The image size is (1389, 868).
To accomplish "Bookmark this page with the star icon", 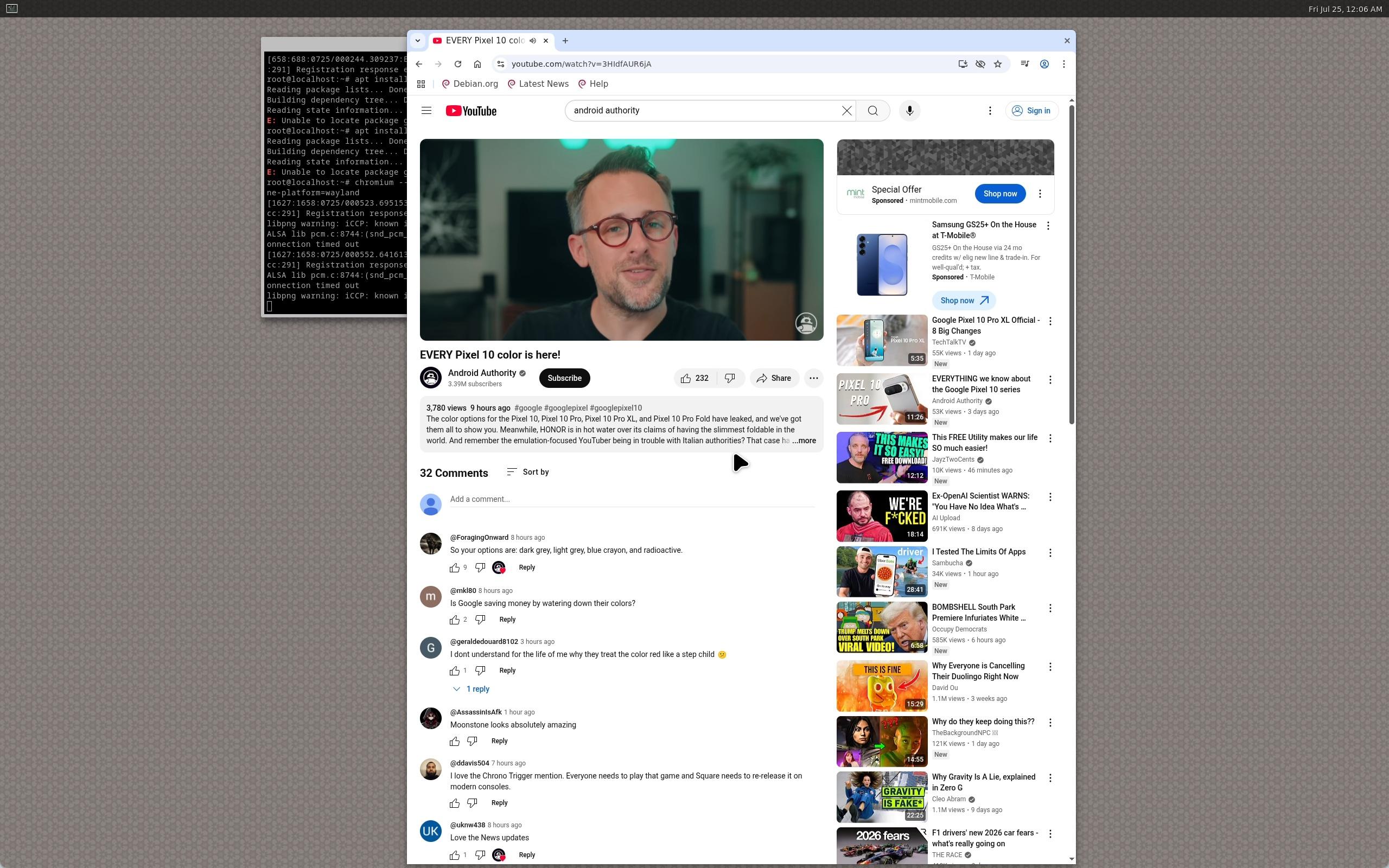I will click(998, 63).
